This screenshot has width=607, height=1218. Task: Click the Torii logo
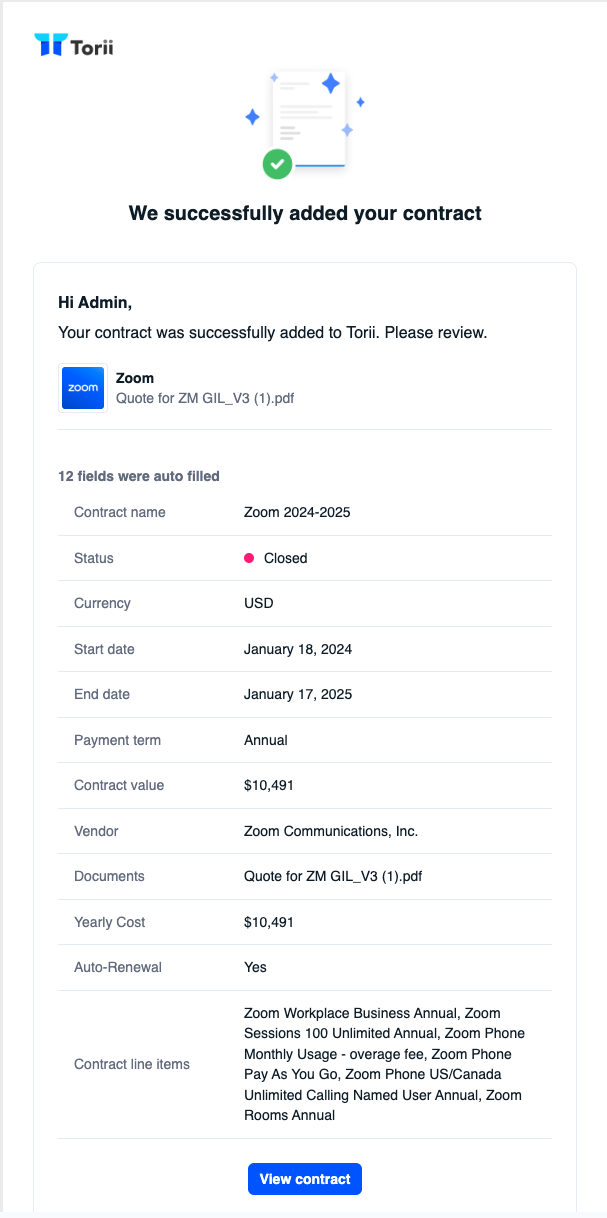(x=74, y=45)
